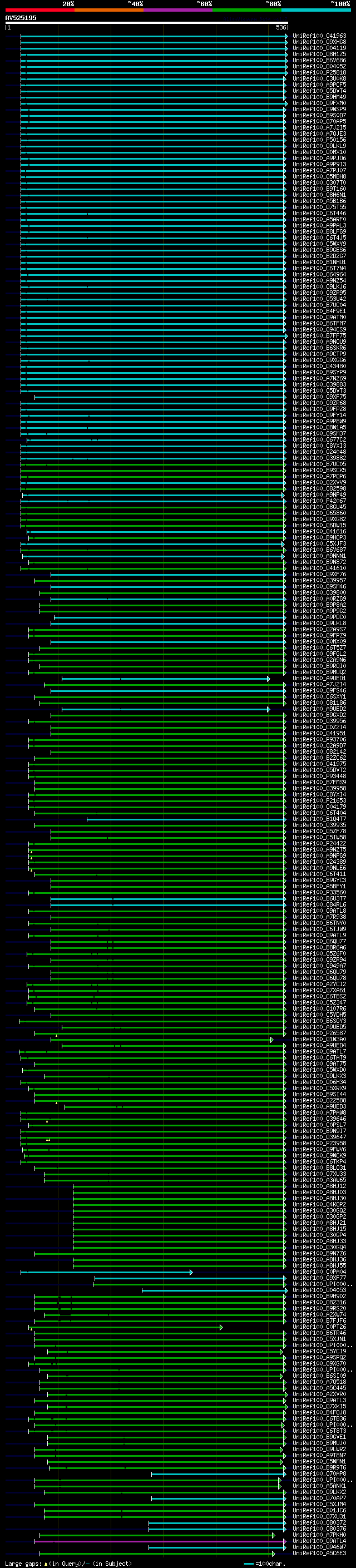Select the UniRef100_C5IW58 label

(x=319, y=838)
